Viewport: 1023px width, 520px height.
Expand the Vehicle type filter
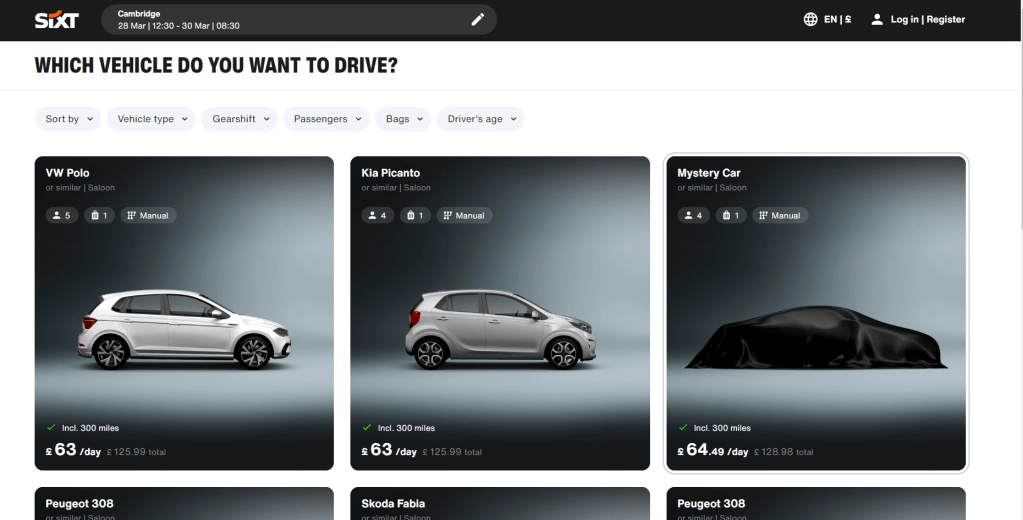click(151, 119)
